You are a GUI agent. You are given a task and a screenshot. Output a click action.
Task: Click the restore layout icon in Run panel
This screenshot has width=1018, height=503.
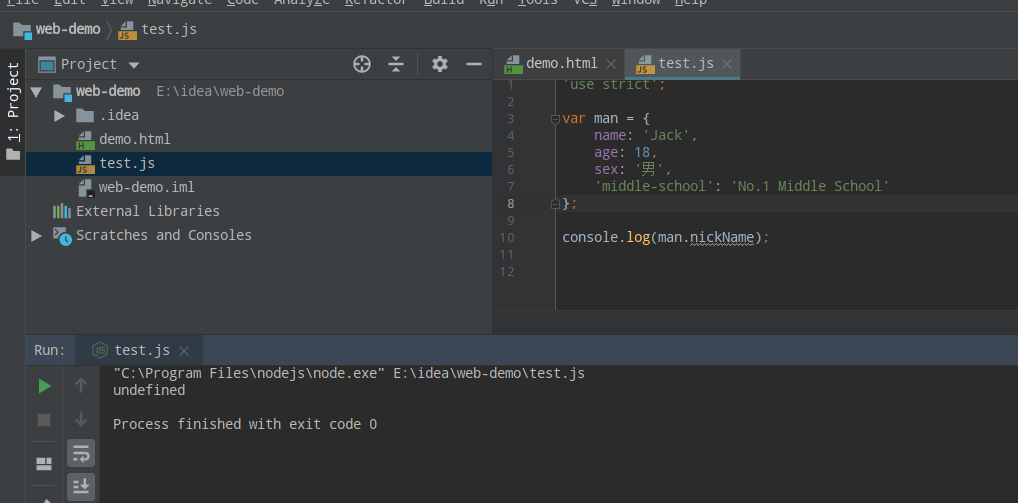44,463
